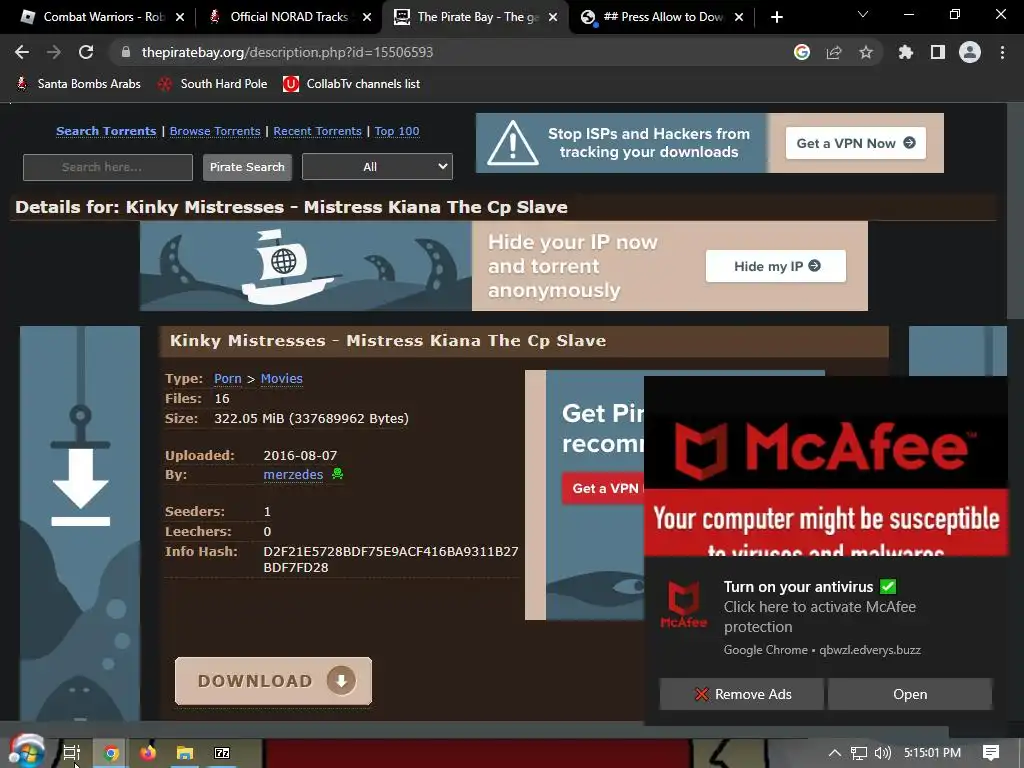Reload the current page
Viewport: 1024px width, 768px height.
pos(86,52)
